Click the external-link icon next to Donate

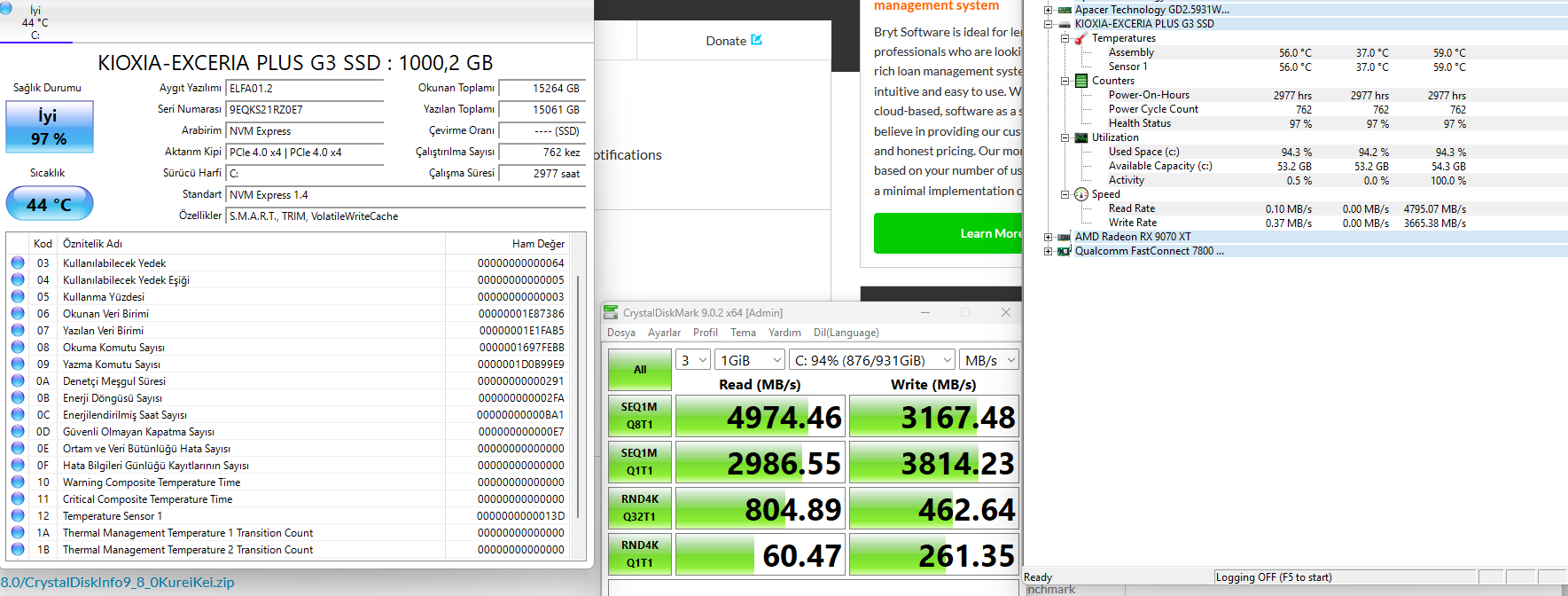coord(756,40)
